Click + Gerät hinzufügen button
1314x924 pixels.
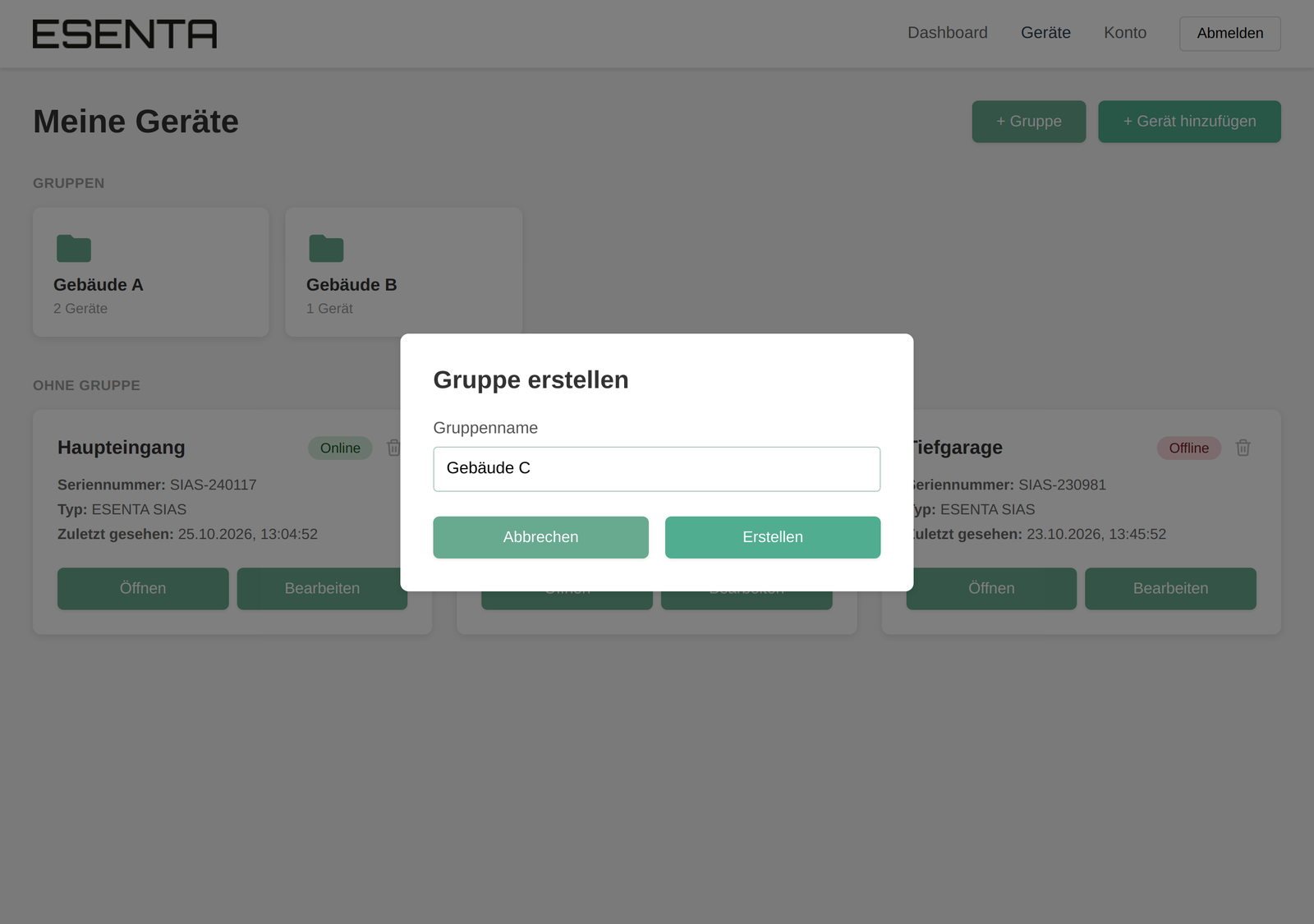1189,122
